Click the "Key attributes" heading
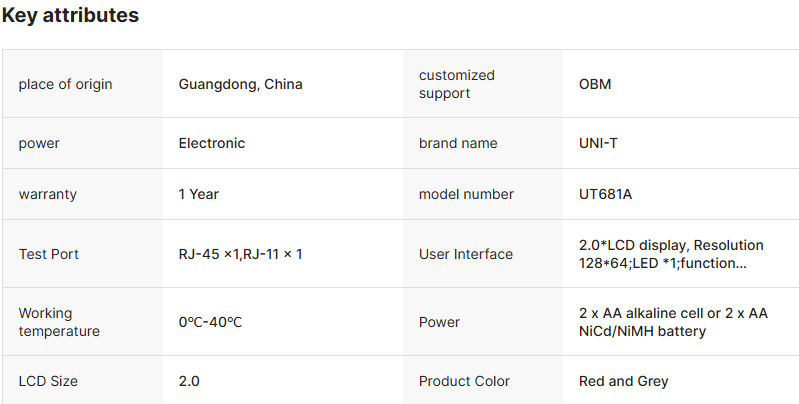 point(70,16)
